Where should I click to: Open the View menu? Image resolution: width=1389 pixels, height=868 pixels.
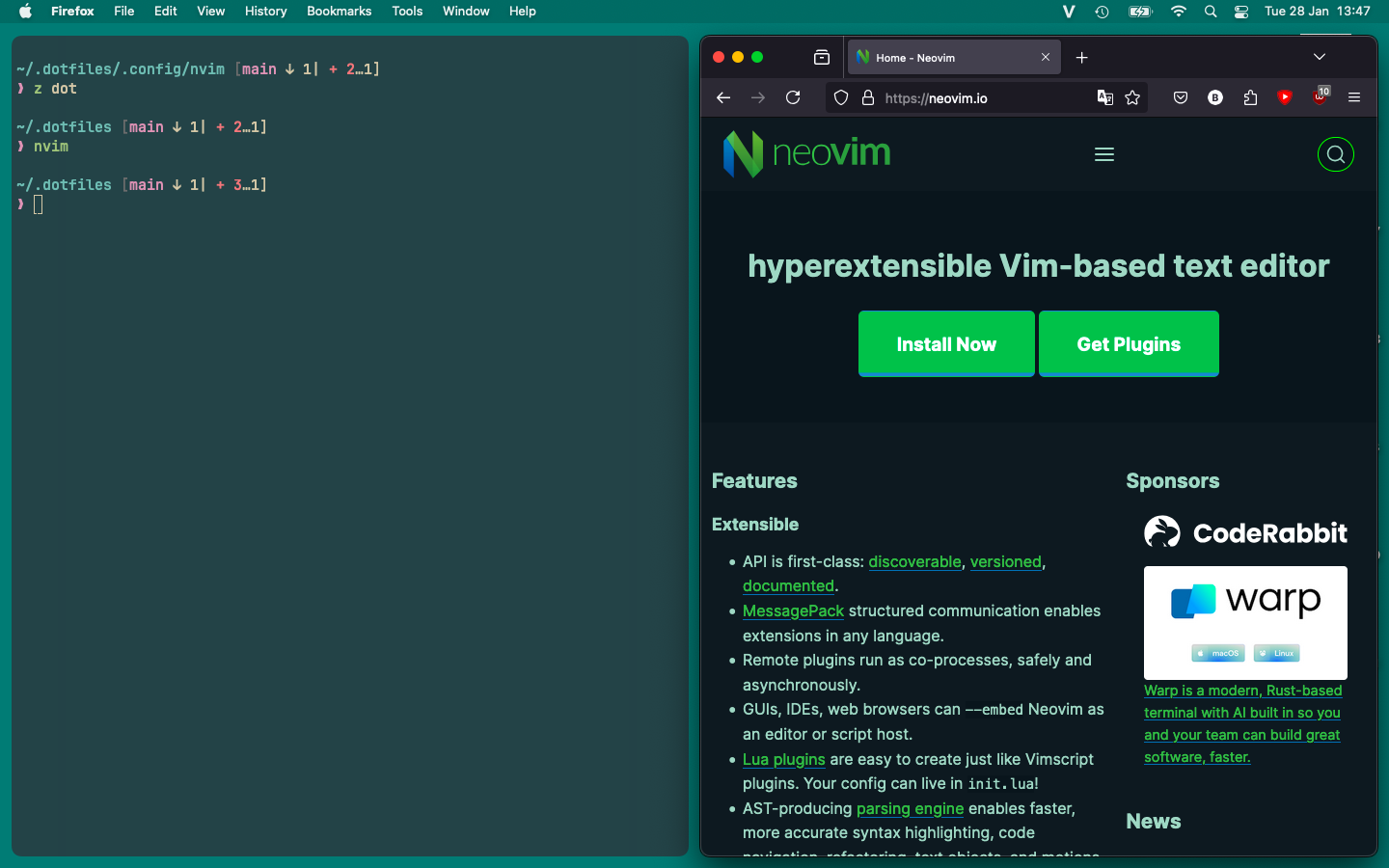(211, 12)
